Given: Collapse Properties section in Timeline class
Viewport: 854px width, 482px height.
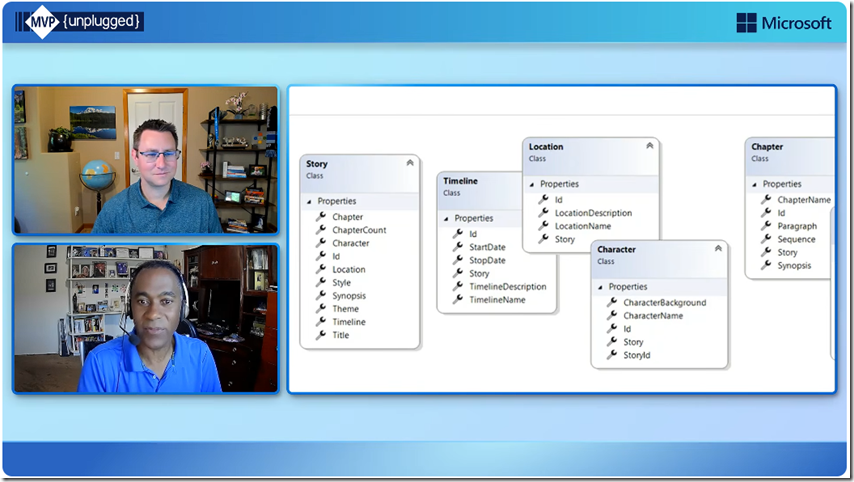Looking at the screenshot, I should 446,218.
